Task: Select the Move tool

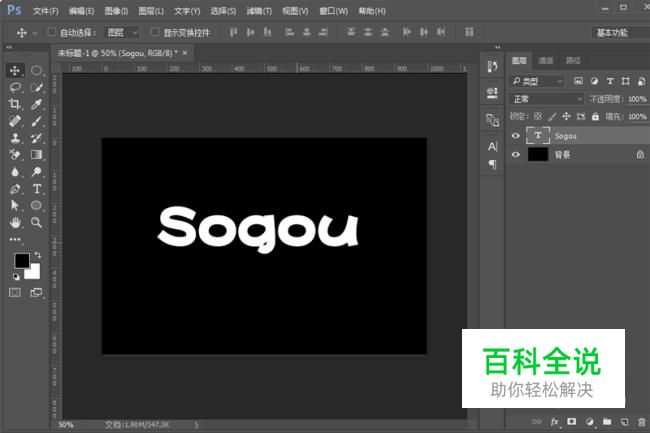Action: [x=15, y=70]
